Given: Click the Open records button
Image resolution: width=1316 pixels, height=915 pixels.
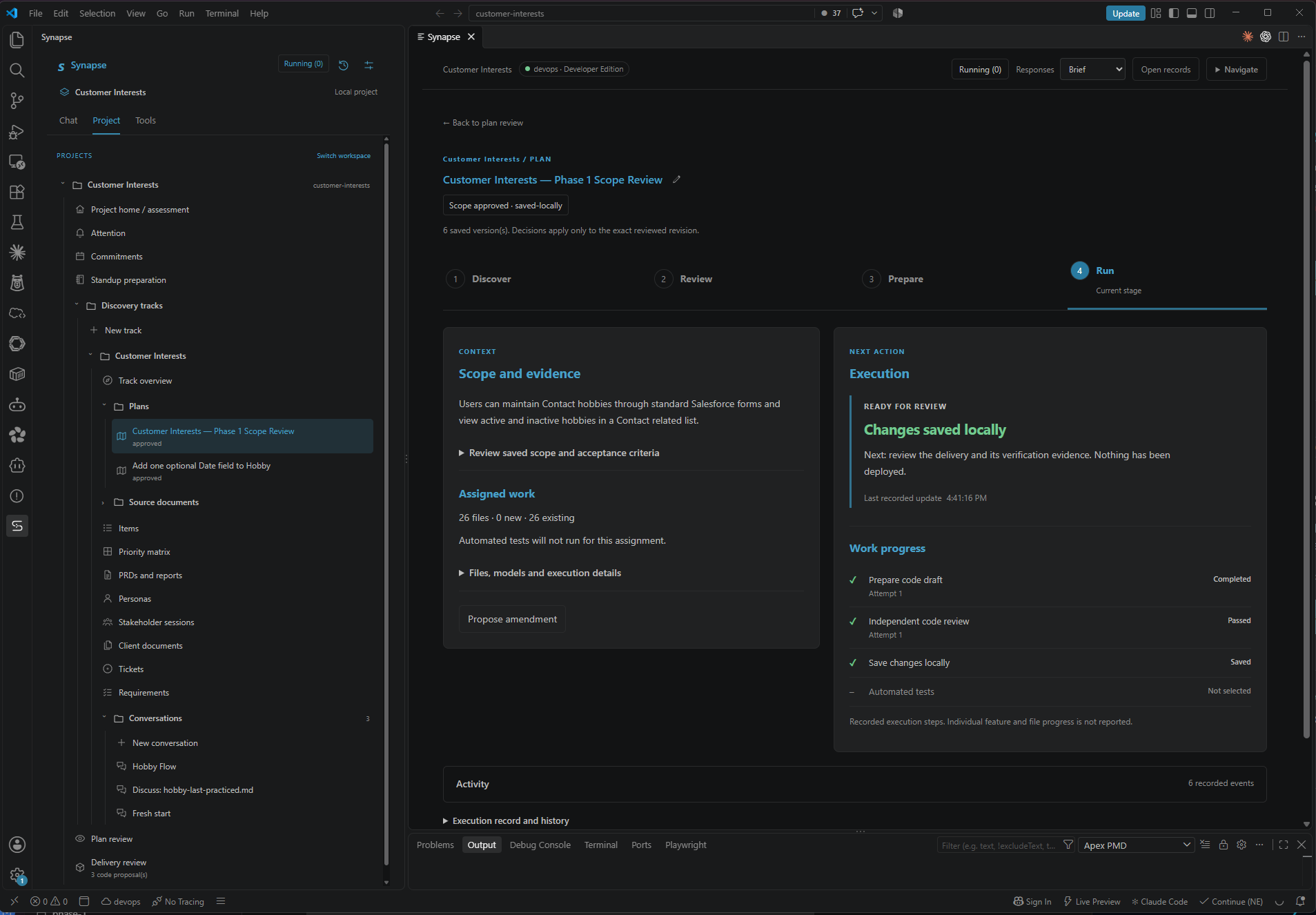Looking at the screenshot, I should click(1166, 70).
